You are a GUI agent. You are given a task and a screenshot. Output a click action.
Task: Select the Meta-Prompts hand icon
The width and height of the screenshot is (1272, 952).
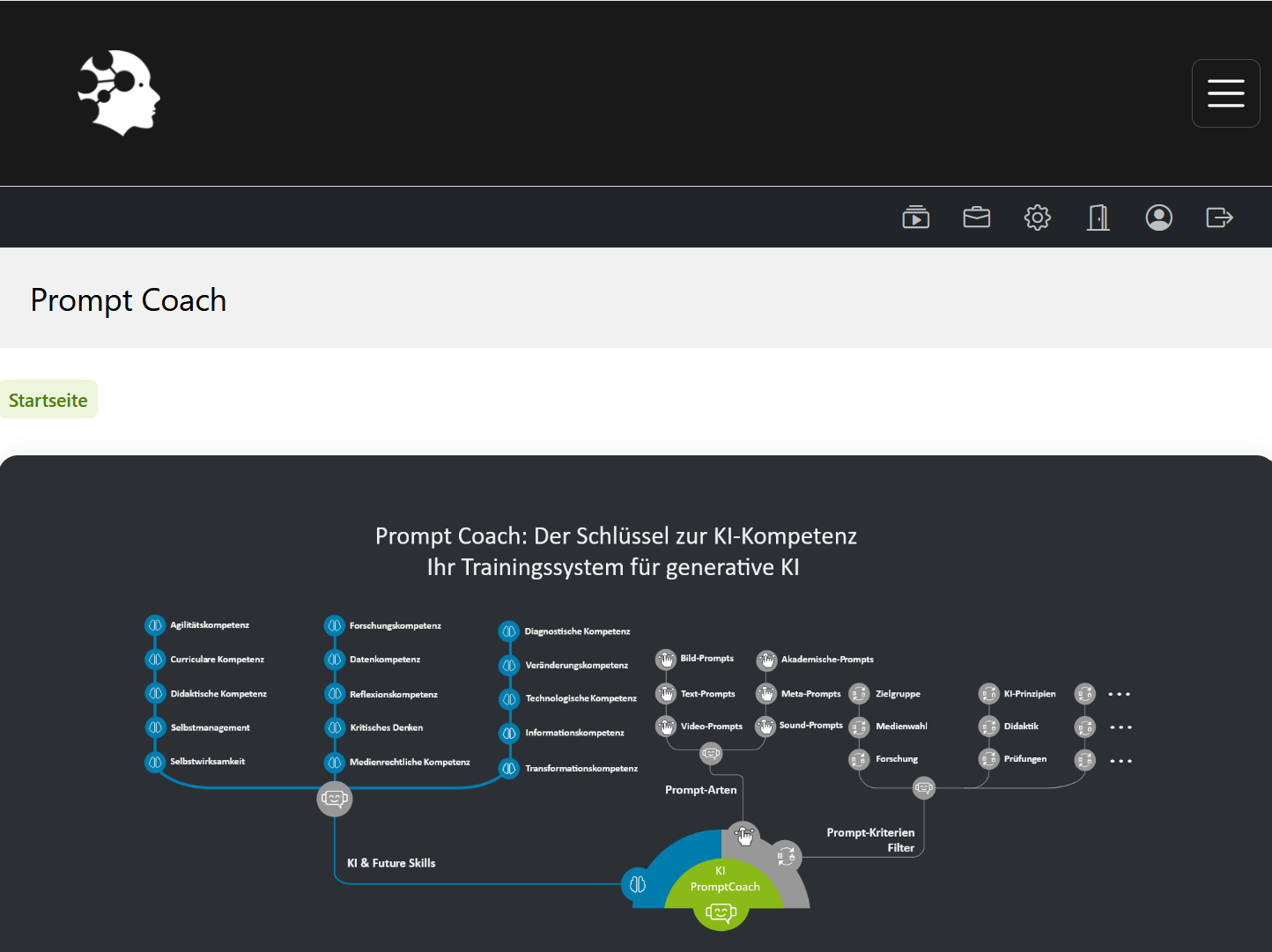(x=766, y=694)
